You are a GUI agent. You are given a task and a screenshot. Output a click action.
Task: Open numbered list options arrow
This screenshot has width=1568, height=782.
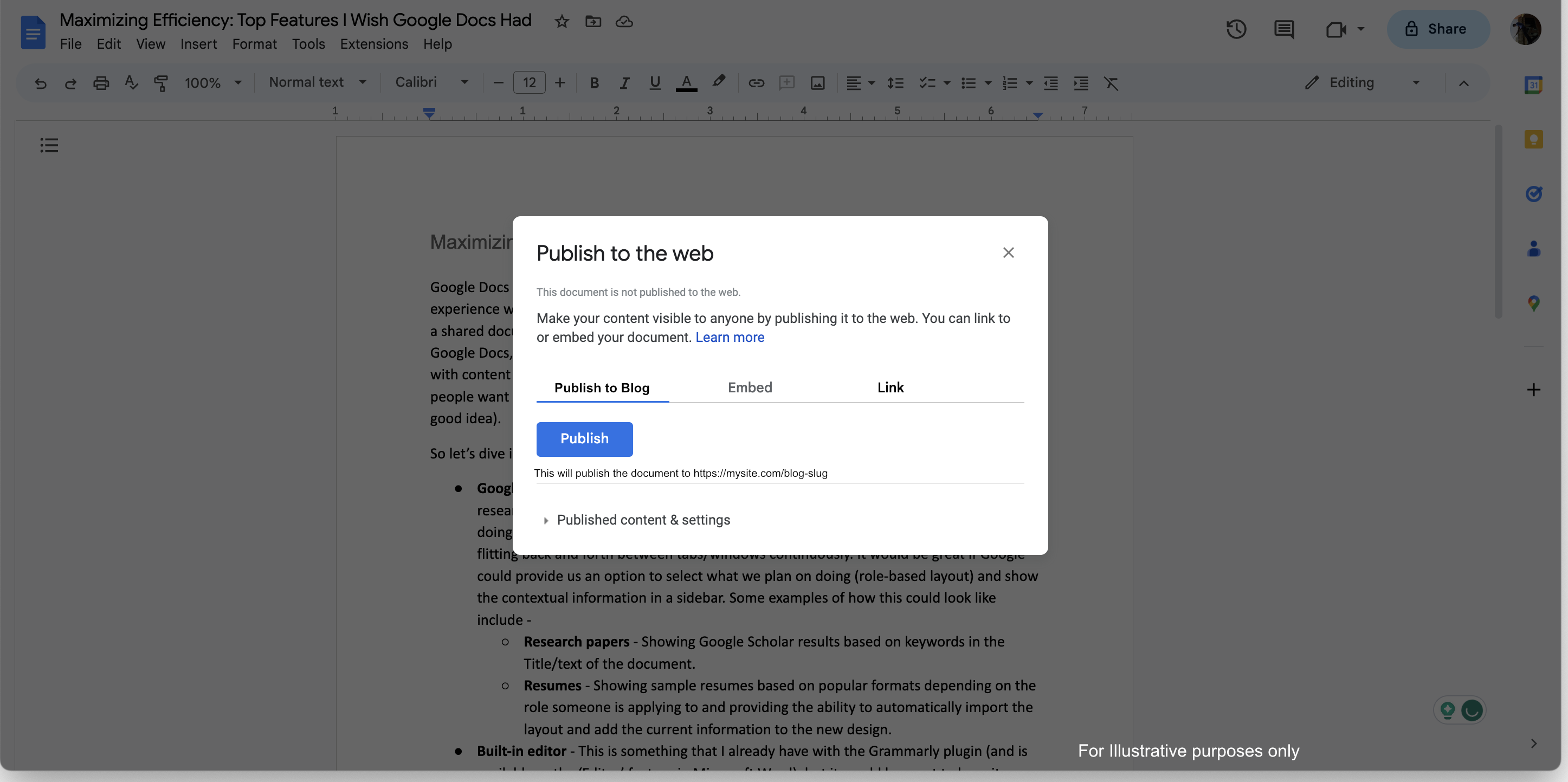(x=1029, y=83)
